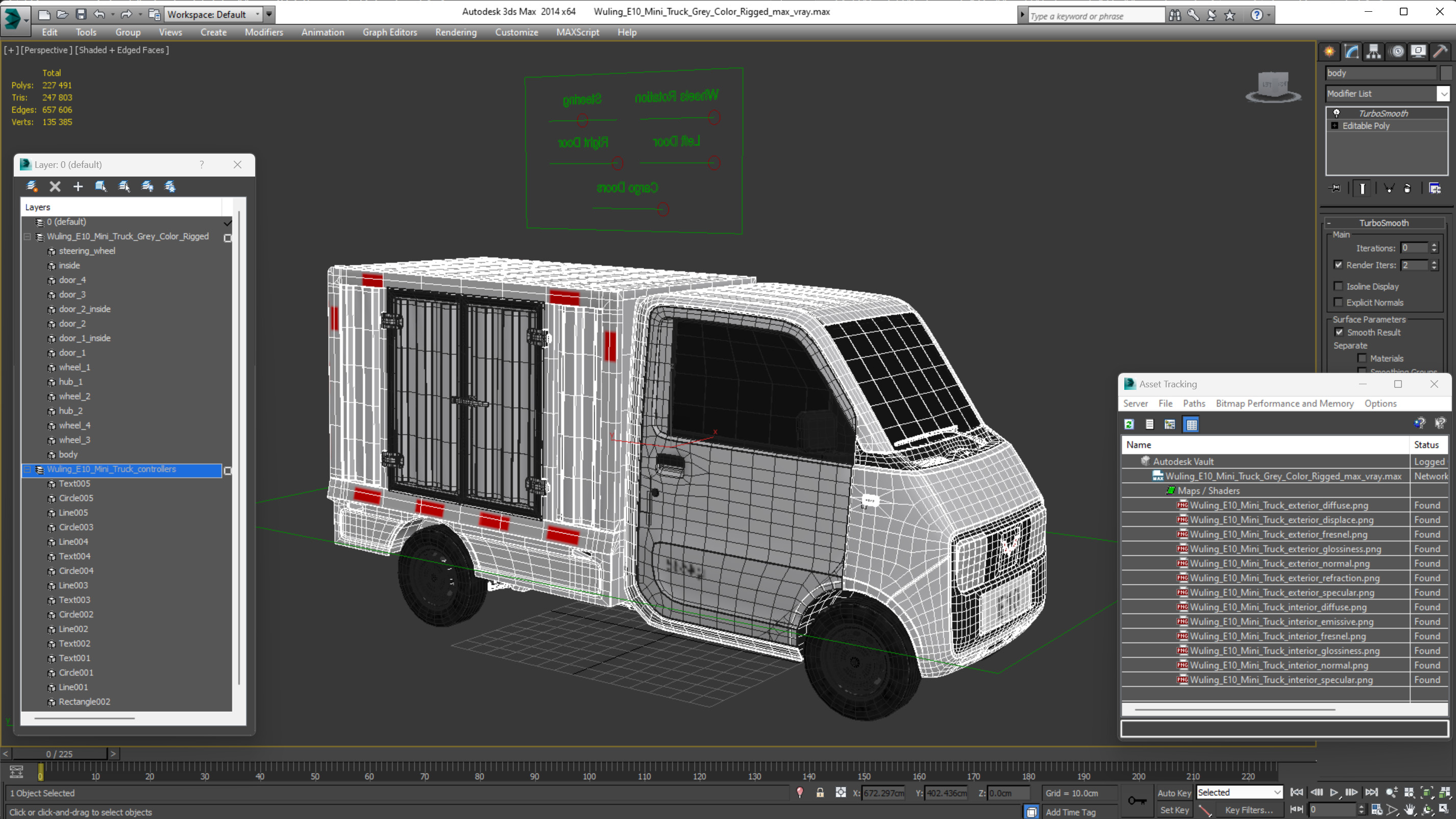Click the Undo arrow icon
1456x819 pixels.
(x=99, y=14)
